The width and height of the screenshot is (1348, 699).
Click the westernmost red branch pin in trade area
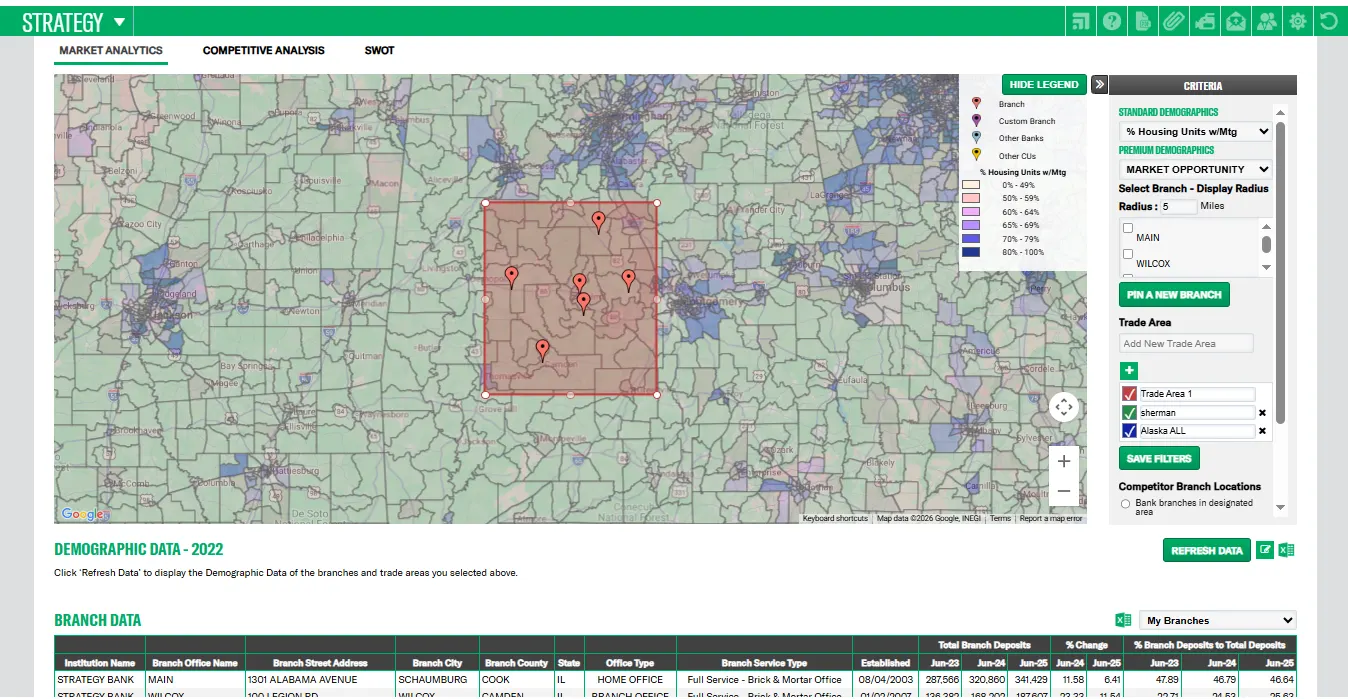[x=511, y=277]
